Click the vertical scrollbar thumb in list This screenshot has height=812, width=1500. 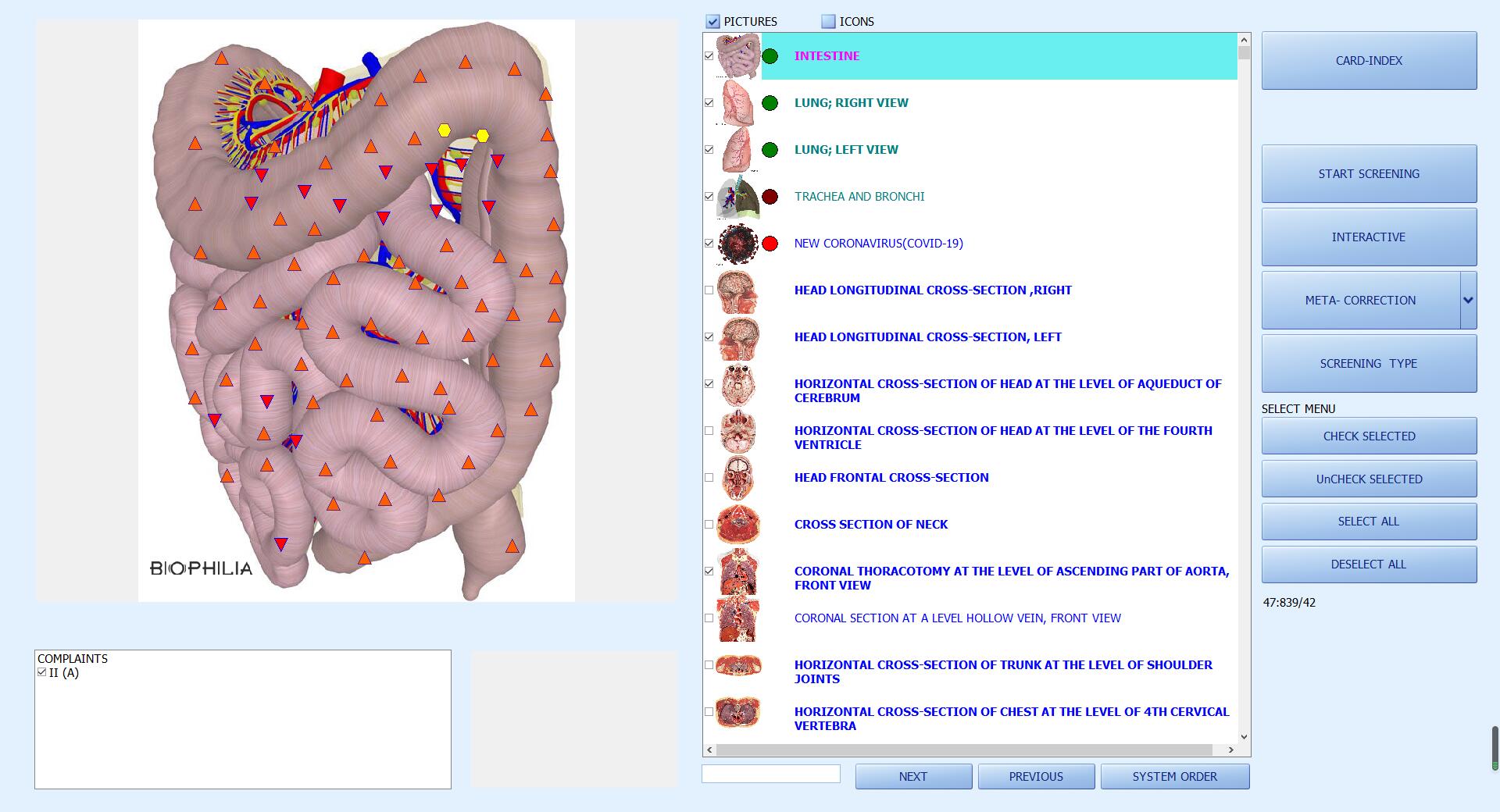pyautogui.click(x=1244, y=53)
